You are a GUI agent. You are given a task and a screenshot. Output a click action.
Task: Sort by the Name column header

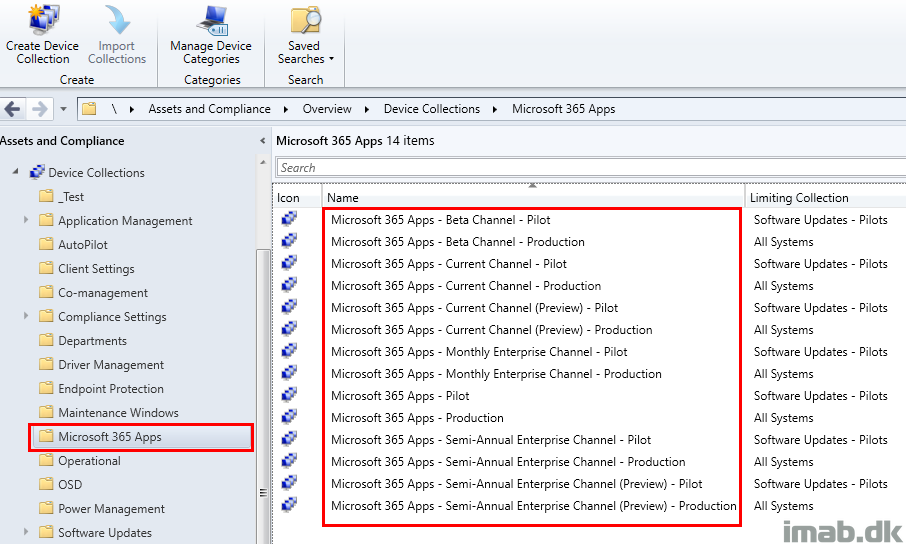pyautogui.click(x=533, y=197)
